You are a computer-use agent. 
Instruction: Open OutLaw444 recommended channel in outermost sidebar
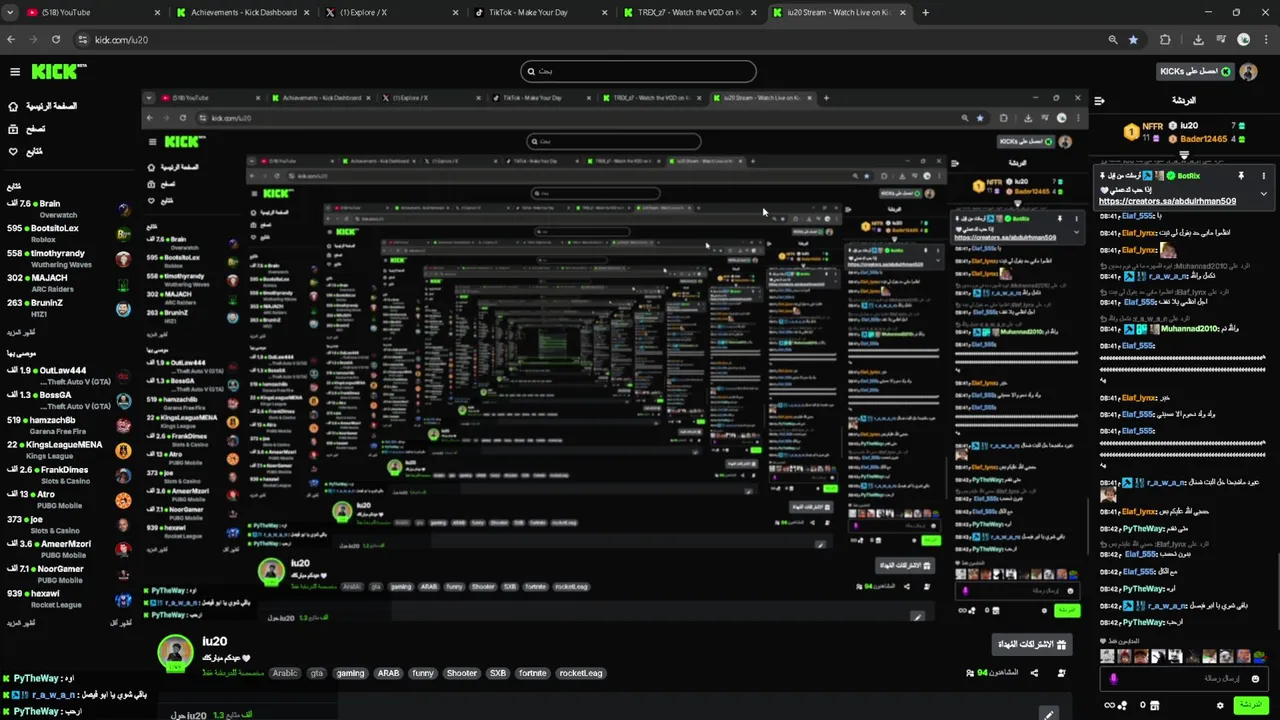pos(68,376)
